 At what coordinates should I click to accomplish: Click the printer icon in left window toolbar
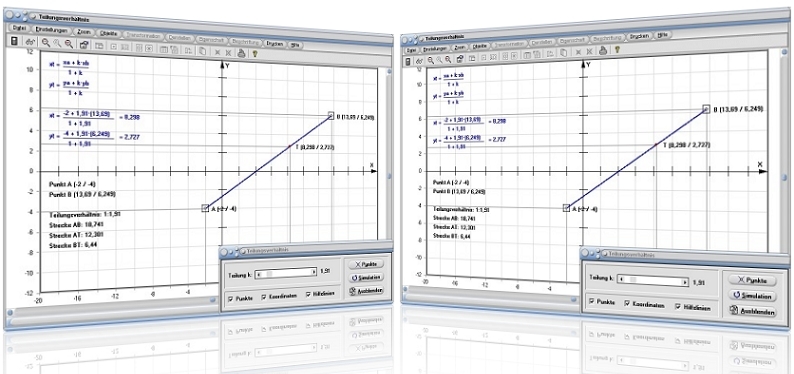click(x=241, y=52)
